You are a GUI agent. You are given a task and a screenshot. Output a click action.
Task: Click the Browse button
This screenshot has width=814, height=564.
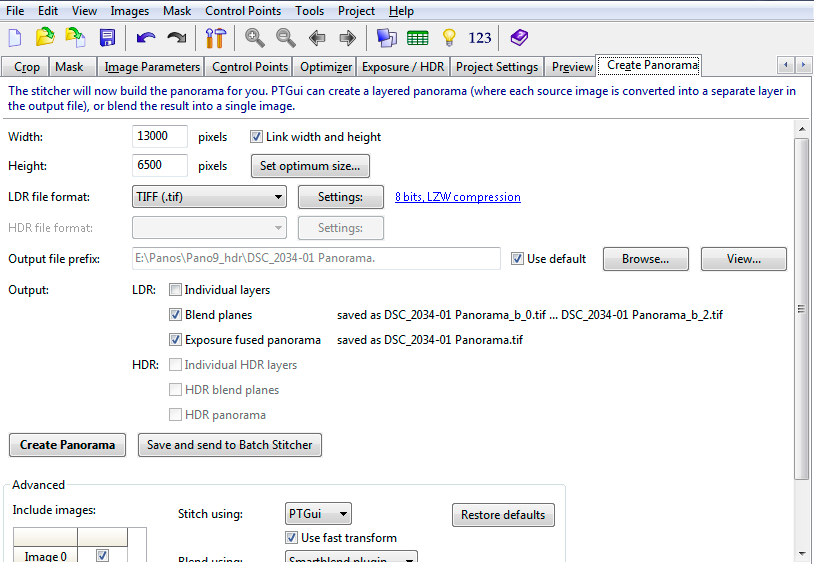click(645, 259)
